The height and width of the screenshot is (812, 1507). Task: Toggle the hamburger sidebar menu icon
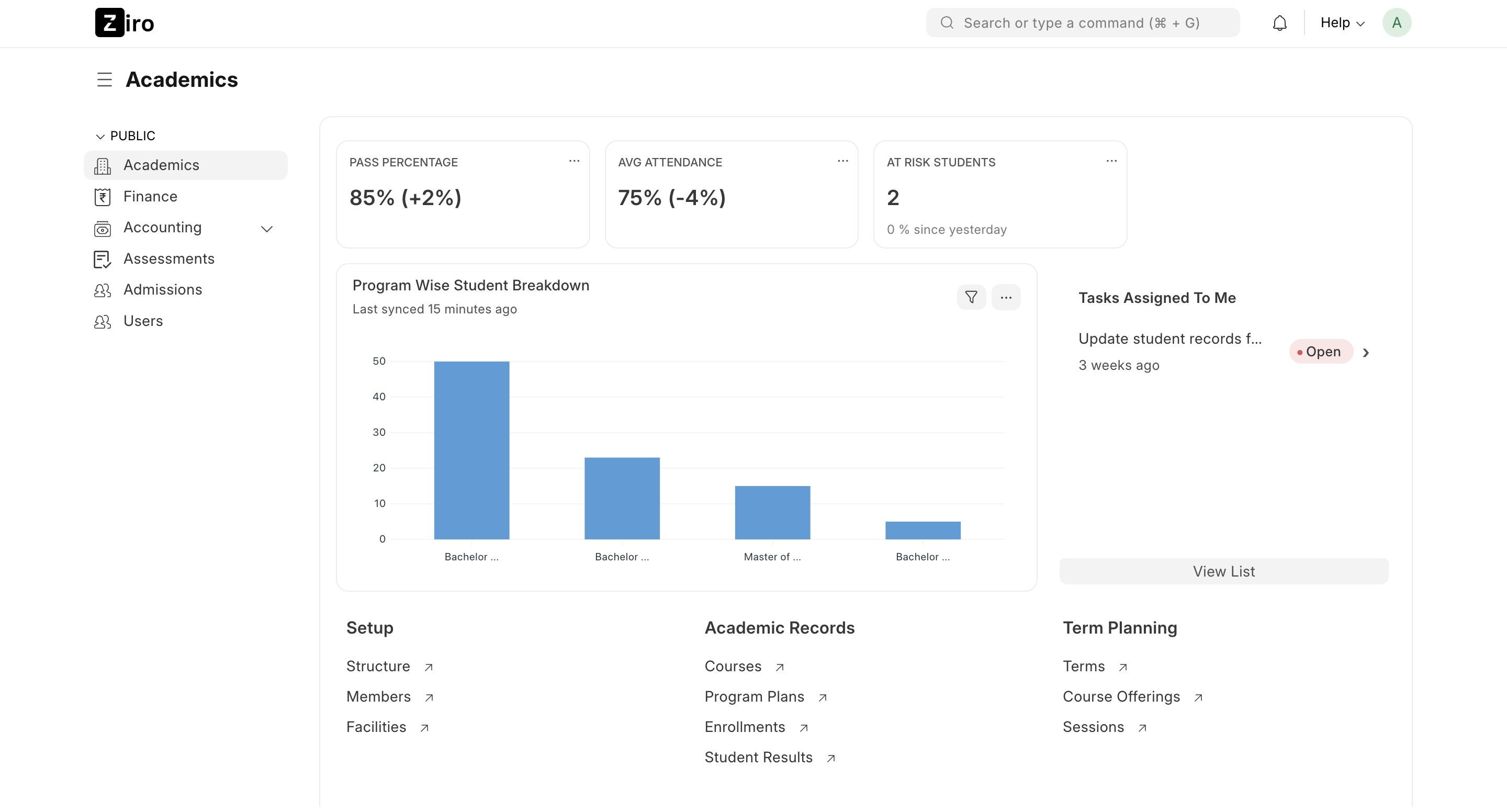104,80
